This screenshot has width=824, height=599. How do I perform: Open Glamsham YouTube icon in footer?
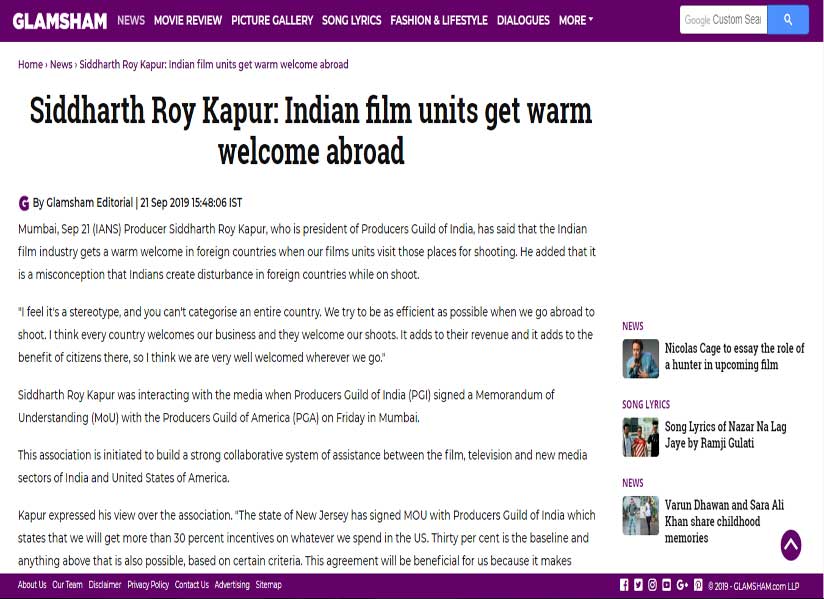[667, 585]
